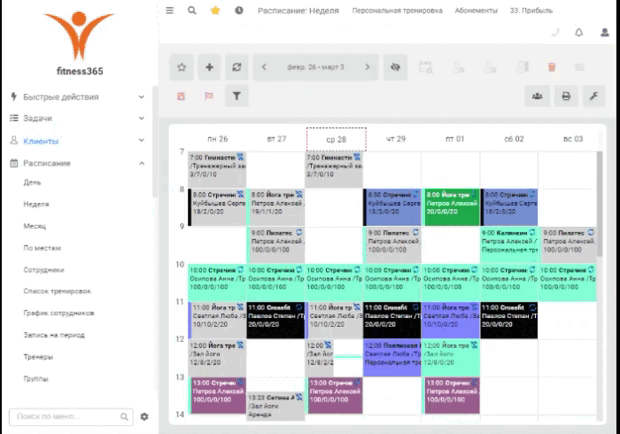Refresh the schedule

(236, 67)
